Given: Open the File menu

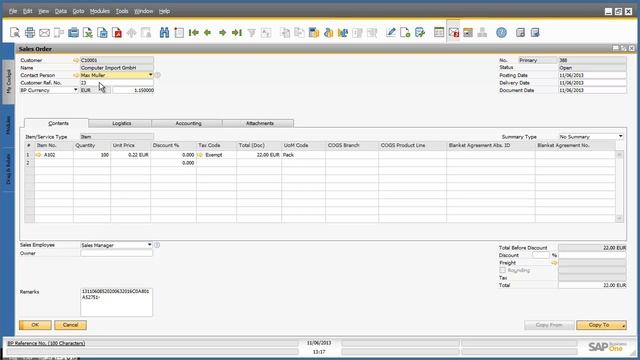Looking at the screenshot, I should pyautogui.click(x=13, y=11).
